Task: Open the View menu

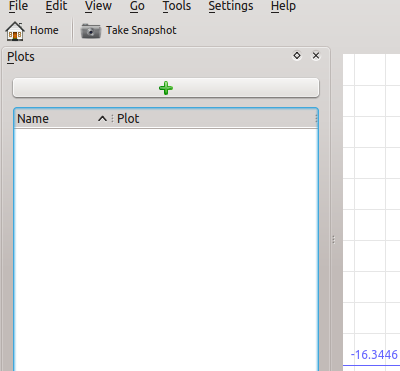Action: coord(98,6)
